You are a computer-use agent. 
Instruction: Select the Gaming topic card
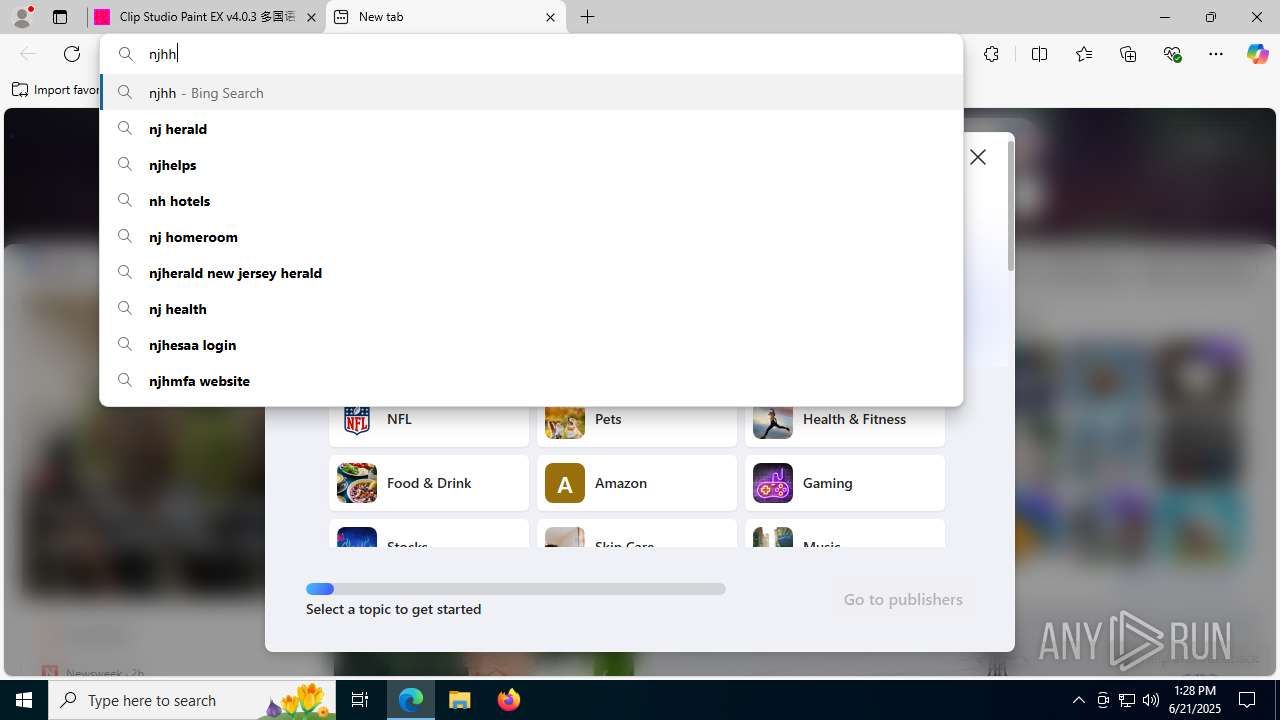coord(845,483)
